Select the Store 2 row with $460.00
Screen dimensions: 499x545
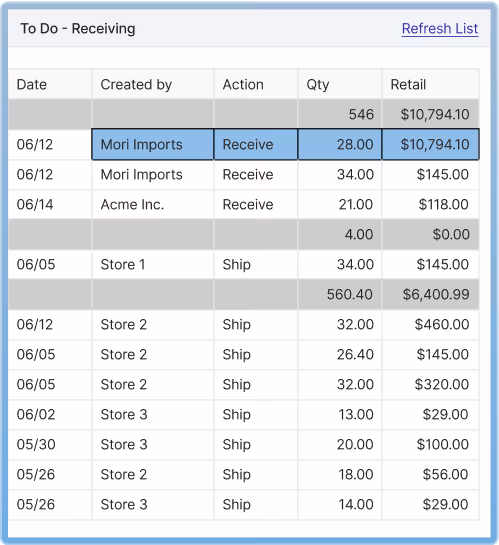pos(244,325)
